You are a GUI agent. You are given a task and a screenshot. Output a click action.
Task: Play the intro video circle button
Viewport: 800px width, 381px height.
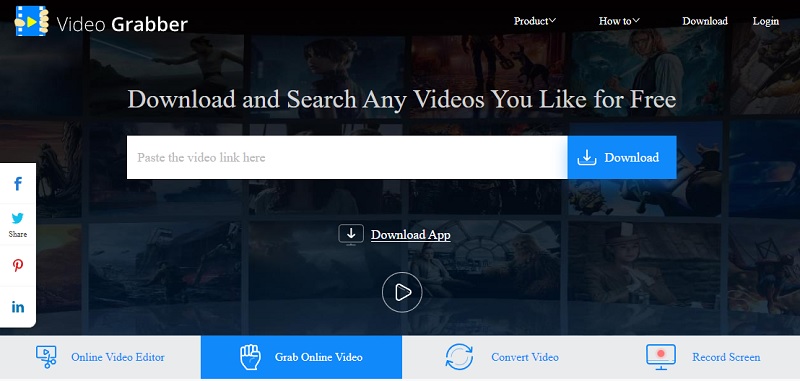[x=402, y=292]
